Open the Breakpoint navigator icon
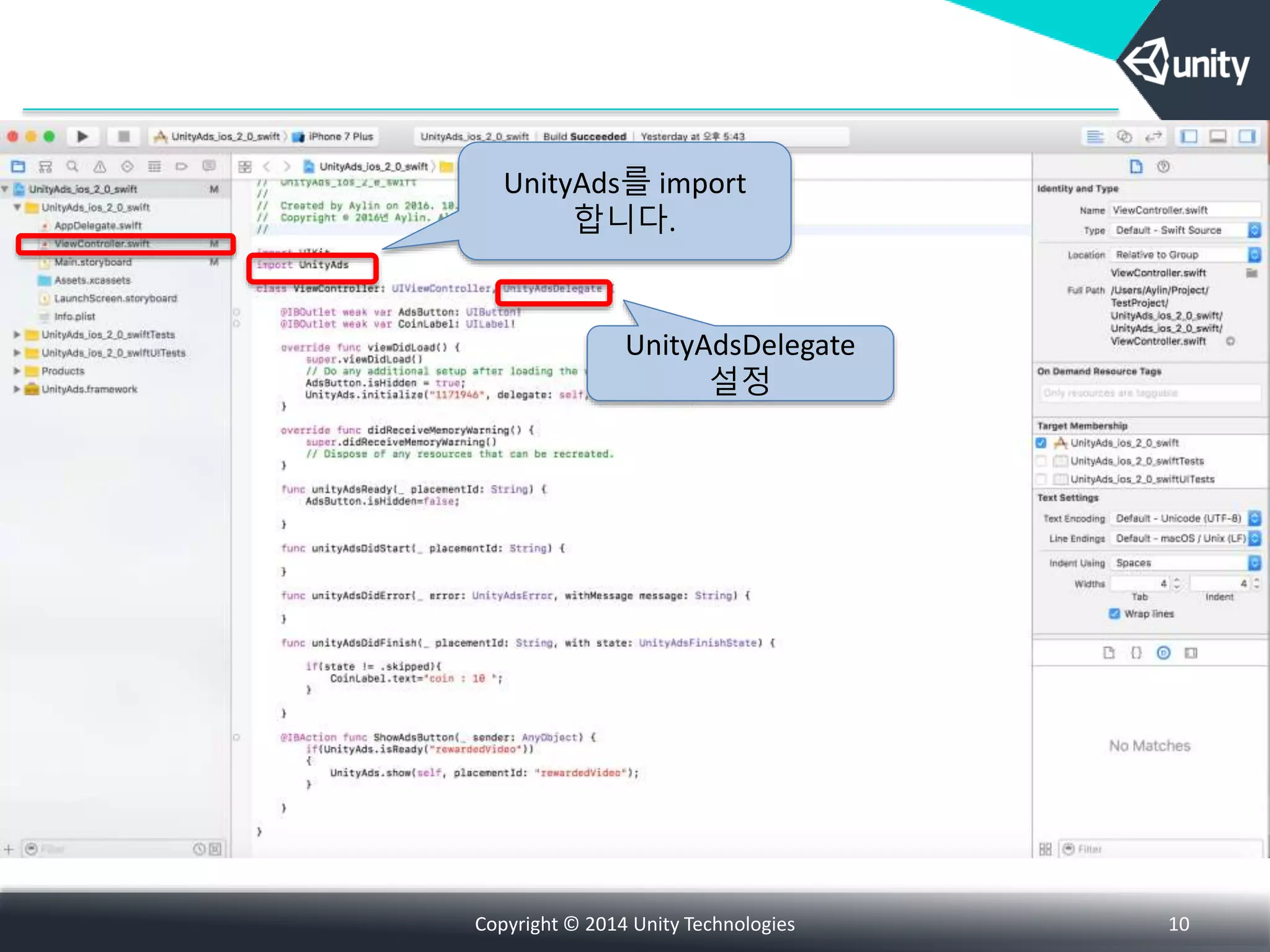The height and width of the screenshot is (952, 1270). coord(181,166)
